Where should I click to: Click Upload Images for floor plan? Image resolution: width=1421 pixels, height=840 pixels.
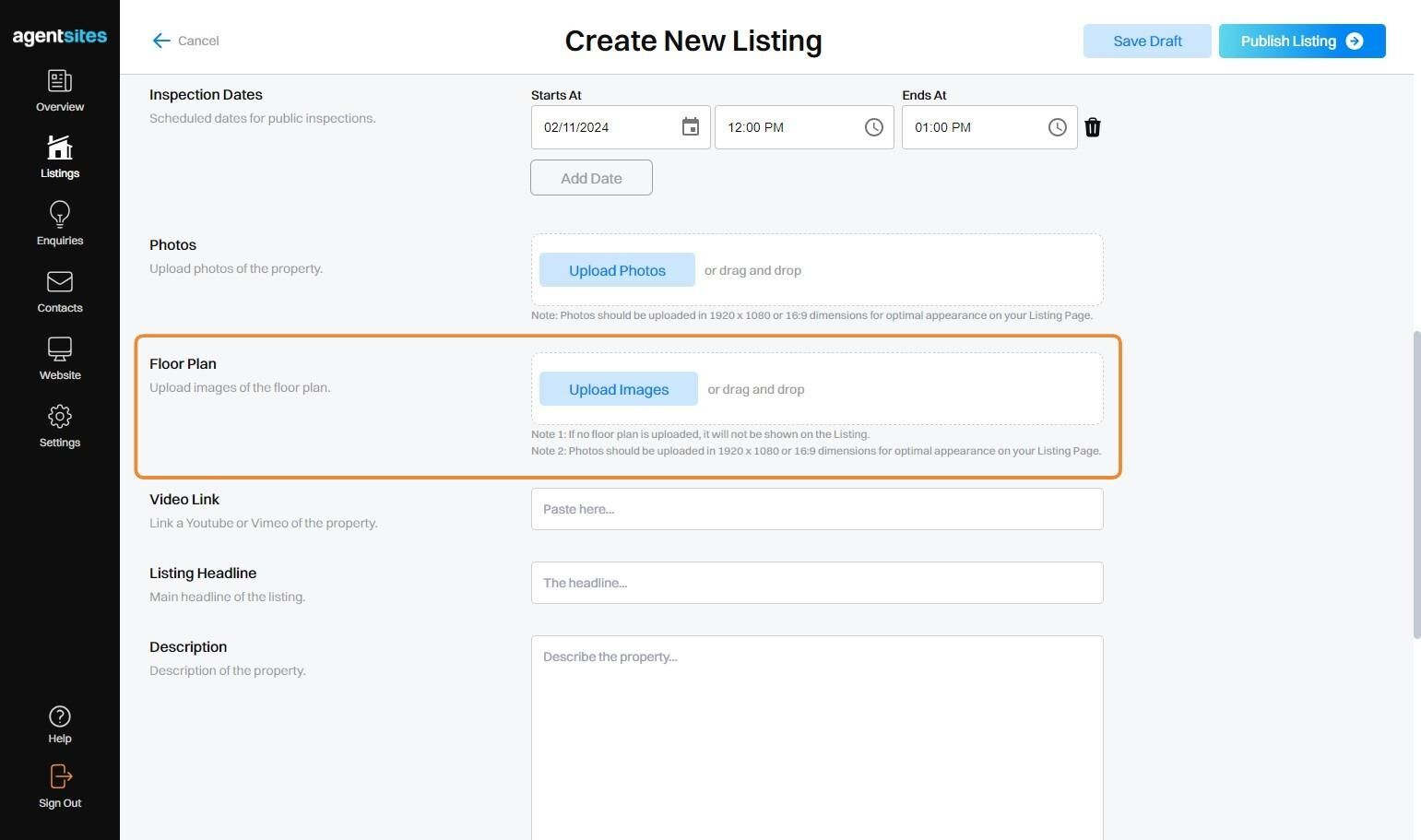click(x=619, y=389)
